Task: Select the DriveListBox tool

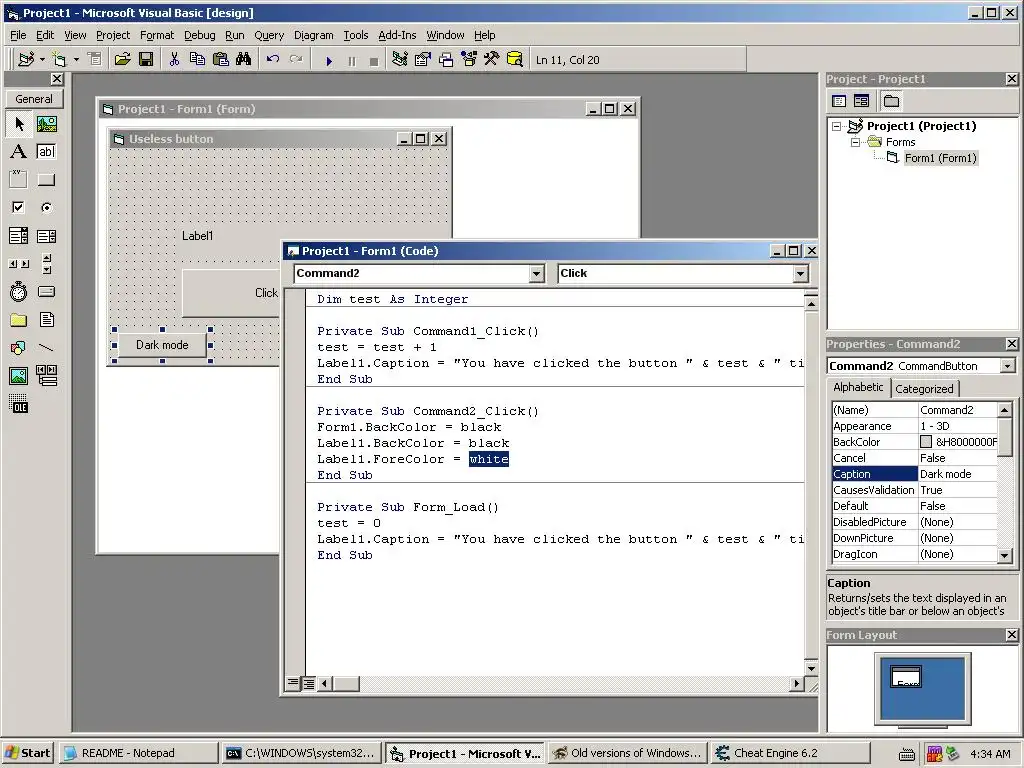Action: pyautogui.click(x=46, y=292)
